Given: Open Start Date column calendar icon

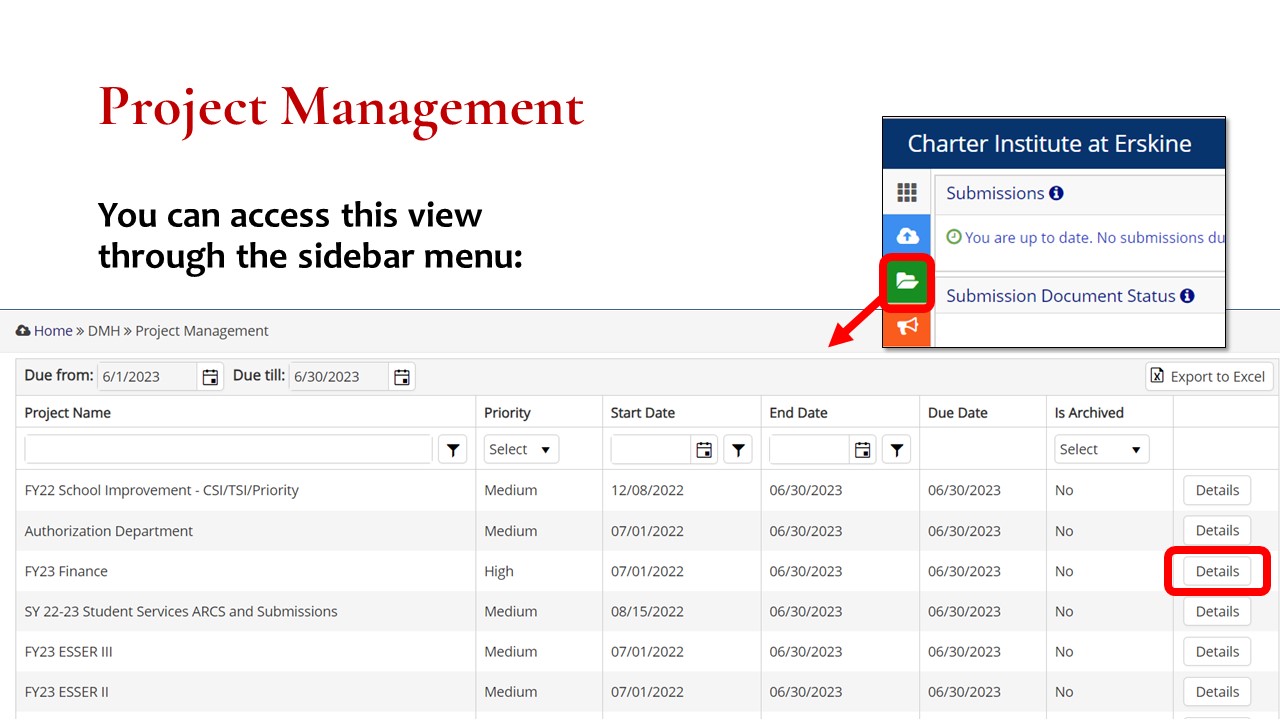Looking at the screenshot, I should 704,450.
